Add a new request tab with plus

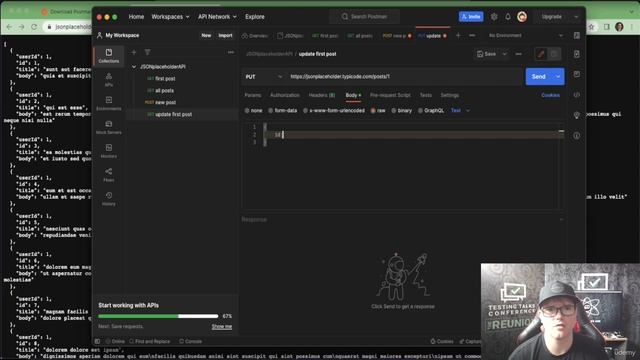(x=458, y=36)
